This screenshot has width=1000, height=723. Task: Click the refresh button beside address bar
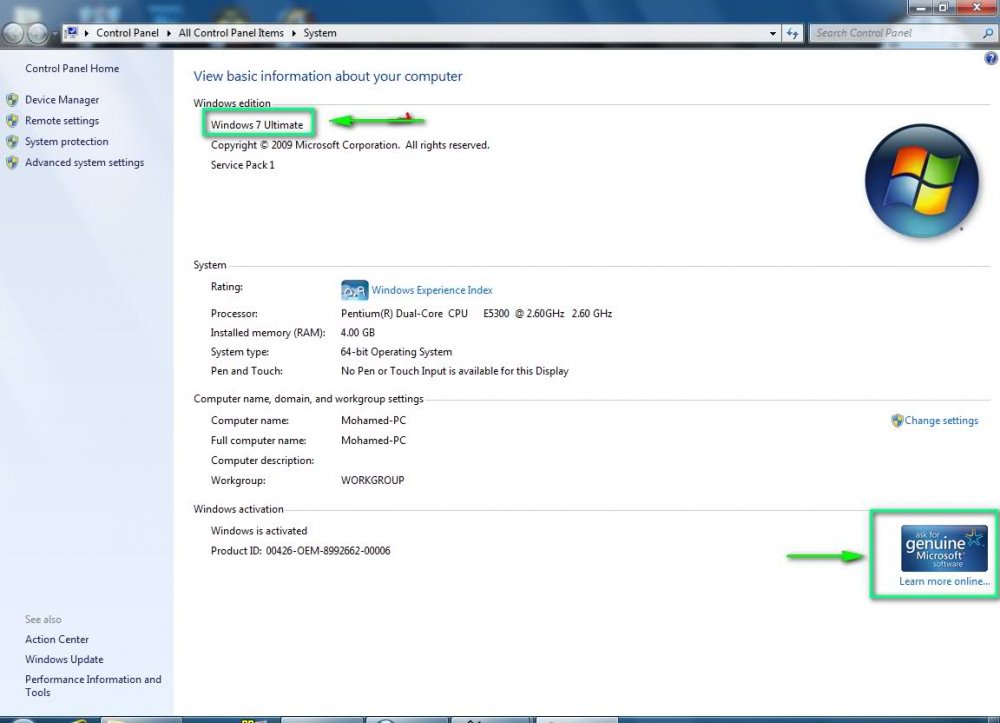[792, 33]
